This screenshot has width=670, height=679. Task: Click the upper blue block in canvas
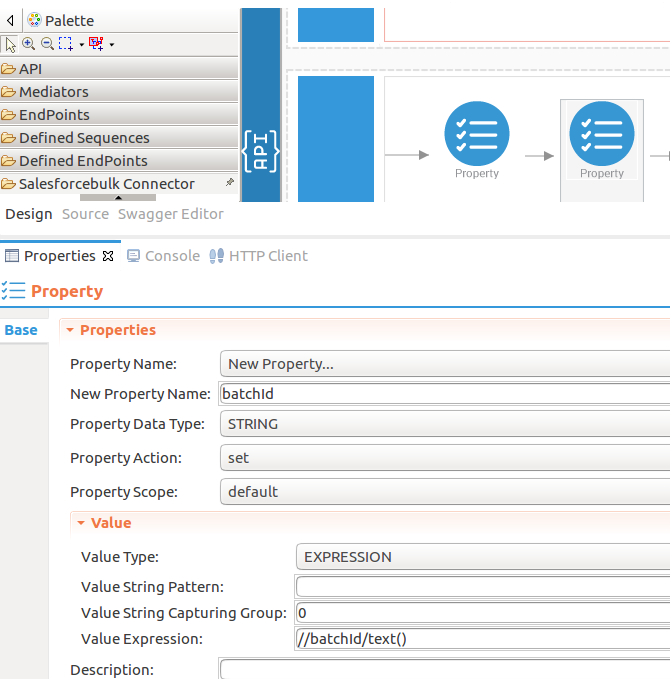point(336,25)
